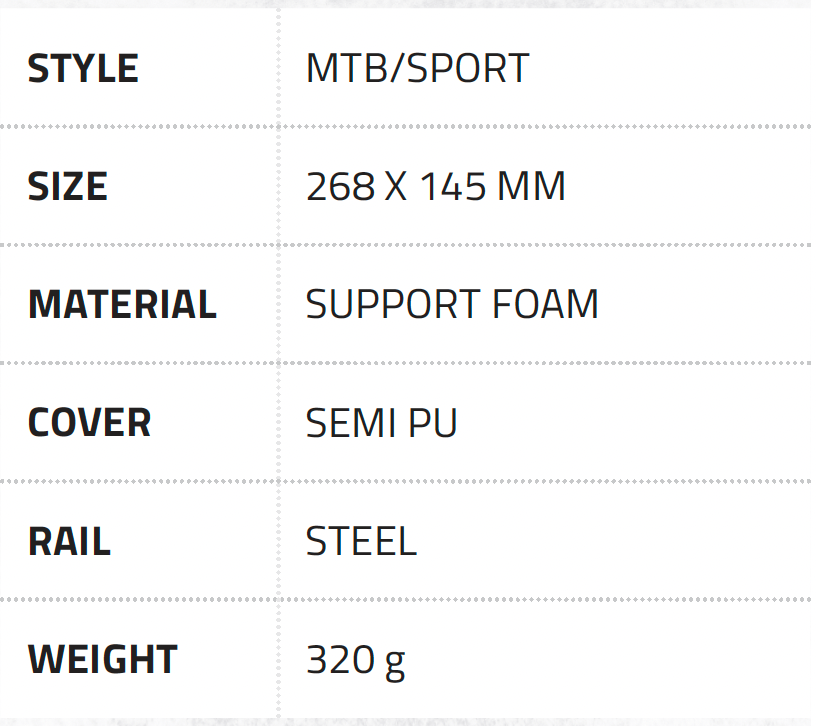The height and width of the screenshot is (726, 816).
Task: Select the WEIGHT row label
Action: (102, 659)
